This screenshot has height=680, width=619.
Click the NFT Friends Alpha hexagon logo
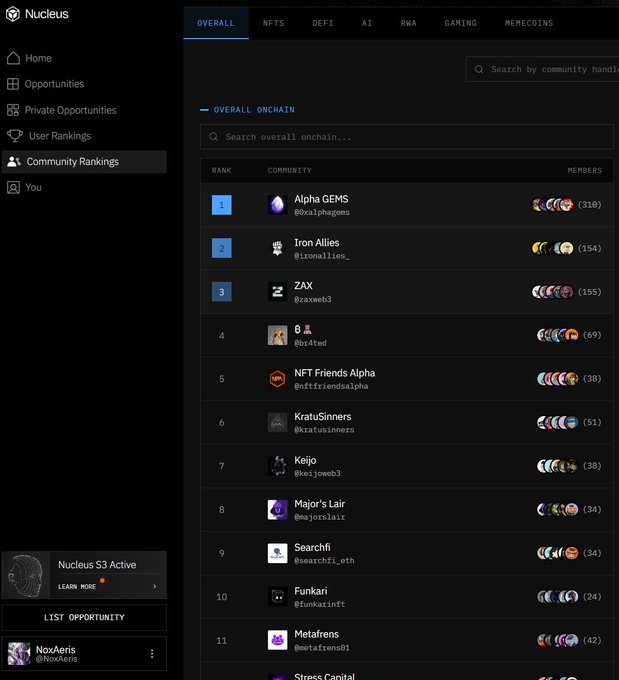point(278,379)
